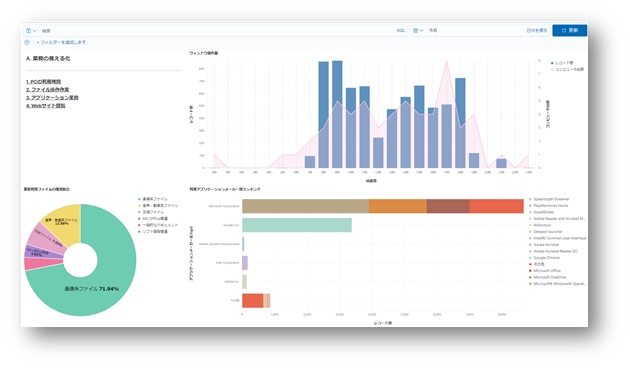
Task: Toggle レコード数 series in chart legend
Action: pos(562,63)
